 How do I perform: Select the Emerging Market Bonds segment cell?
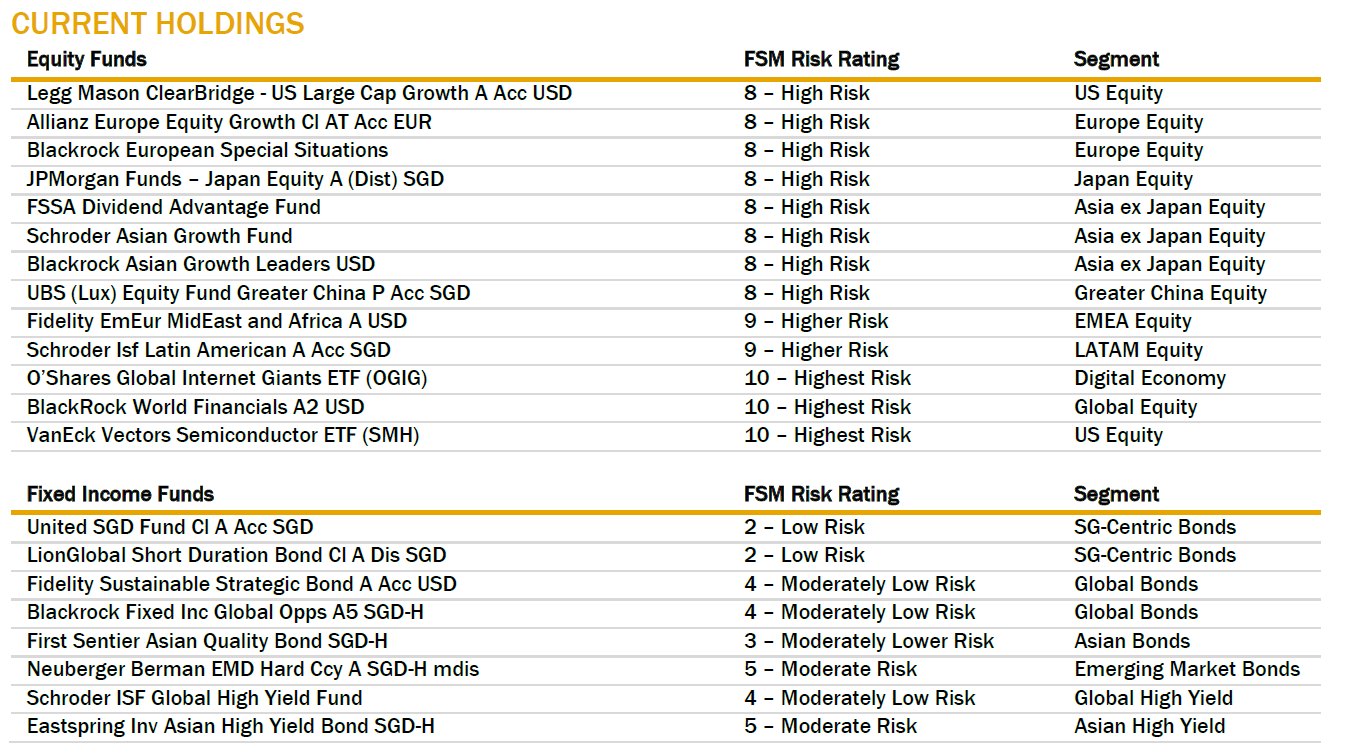click(1187, 669)
